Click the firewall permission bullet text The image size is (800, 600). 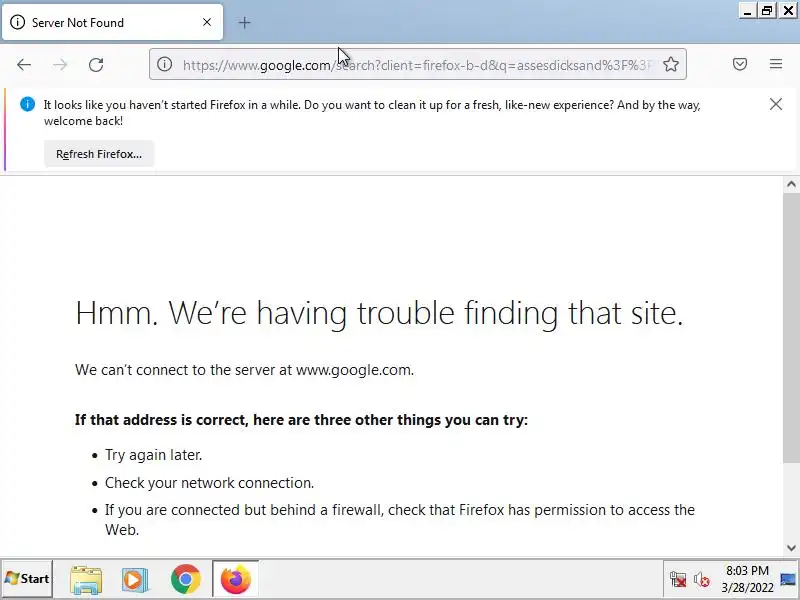coord(400,519)
